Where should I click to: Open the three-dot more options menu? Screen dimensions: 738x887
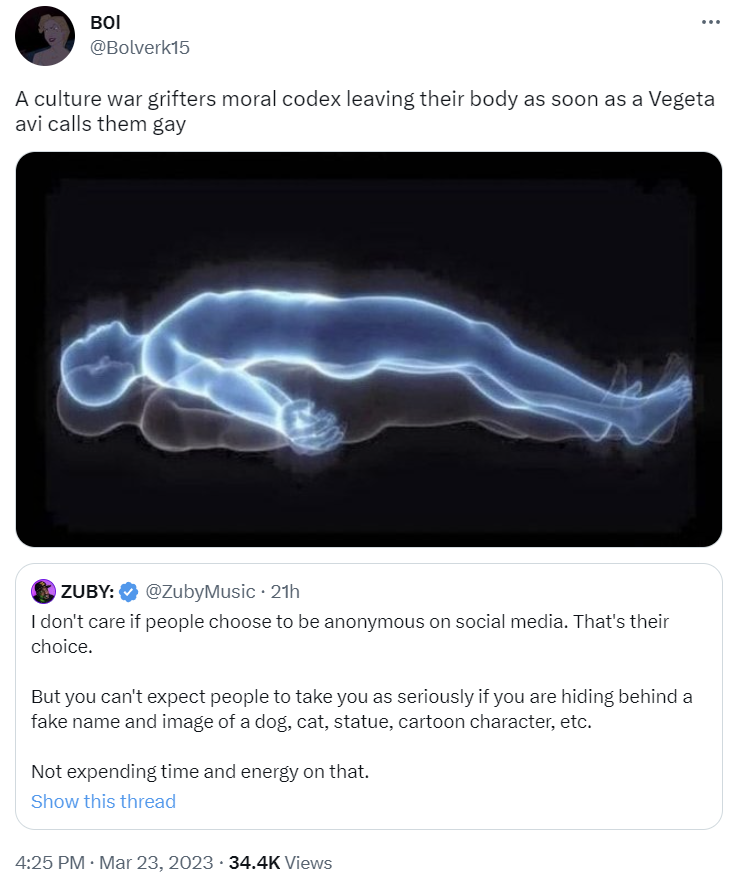pos(711,23)
